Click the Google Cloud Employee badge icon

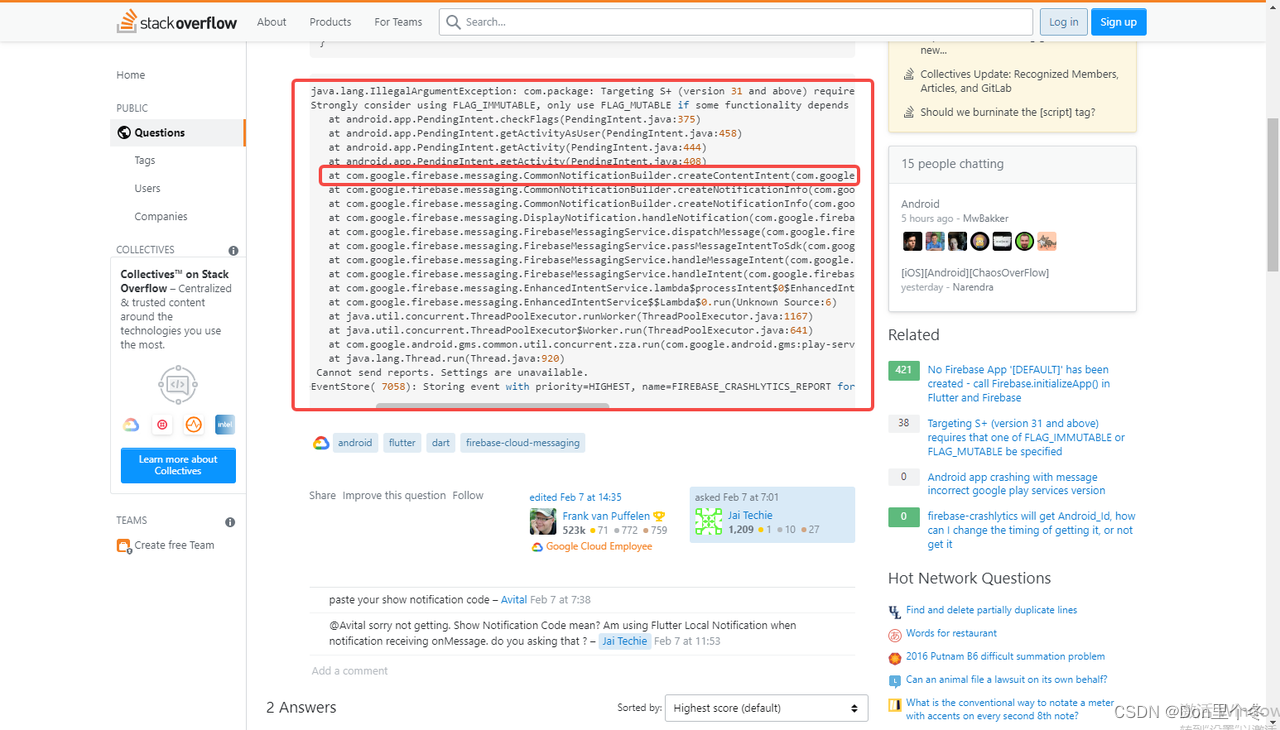pos(537,547)
